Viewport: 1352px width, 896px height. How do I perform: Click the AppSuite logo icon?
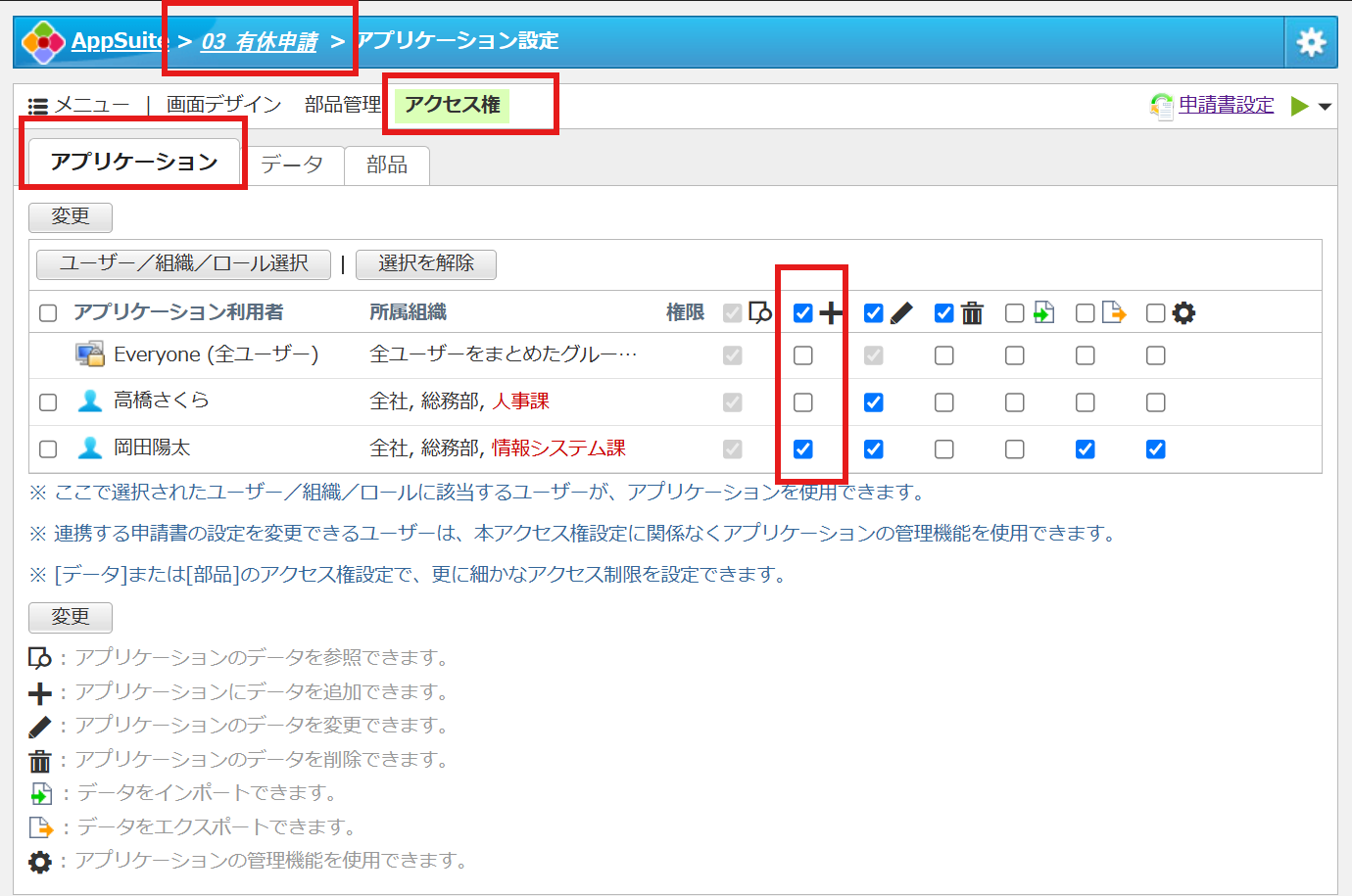coord(43,42)
